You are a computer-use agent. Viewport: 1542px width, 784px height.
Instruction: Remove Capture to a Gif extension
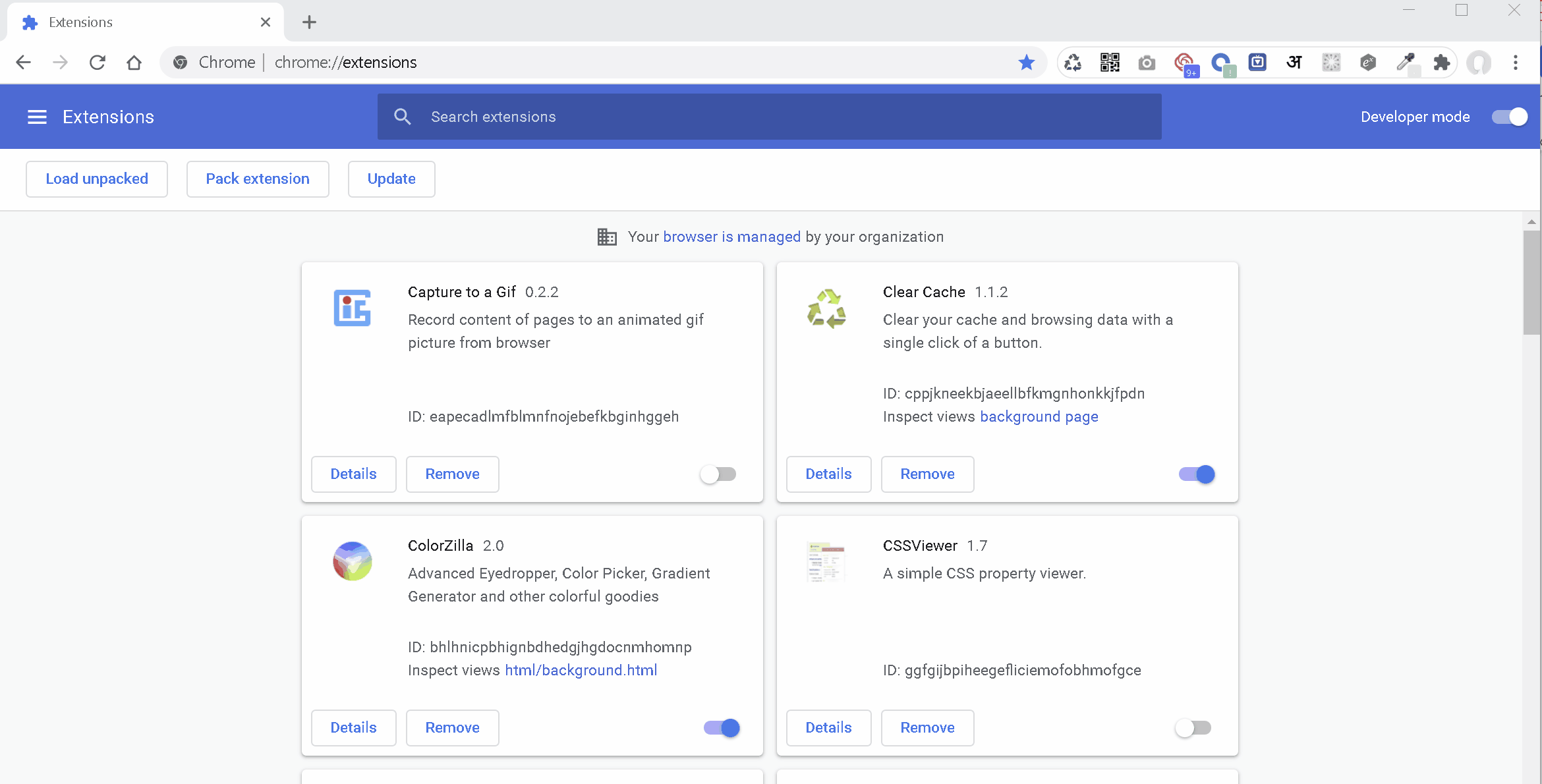453,474
